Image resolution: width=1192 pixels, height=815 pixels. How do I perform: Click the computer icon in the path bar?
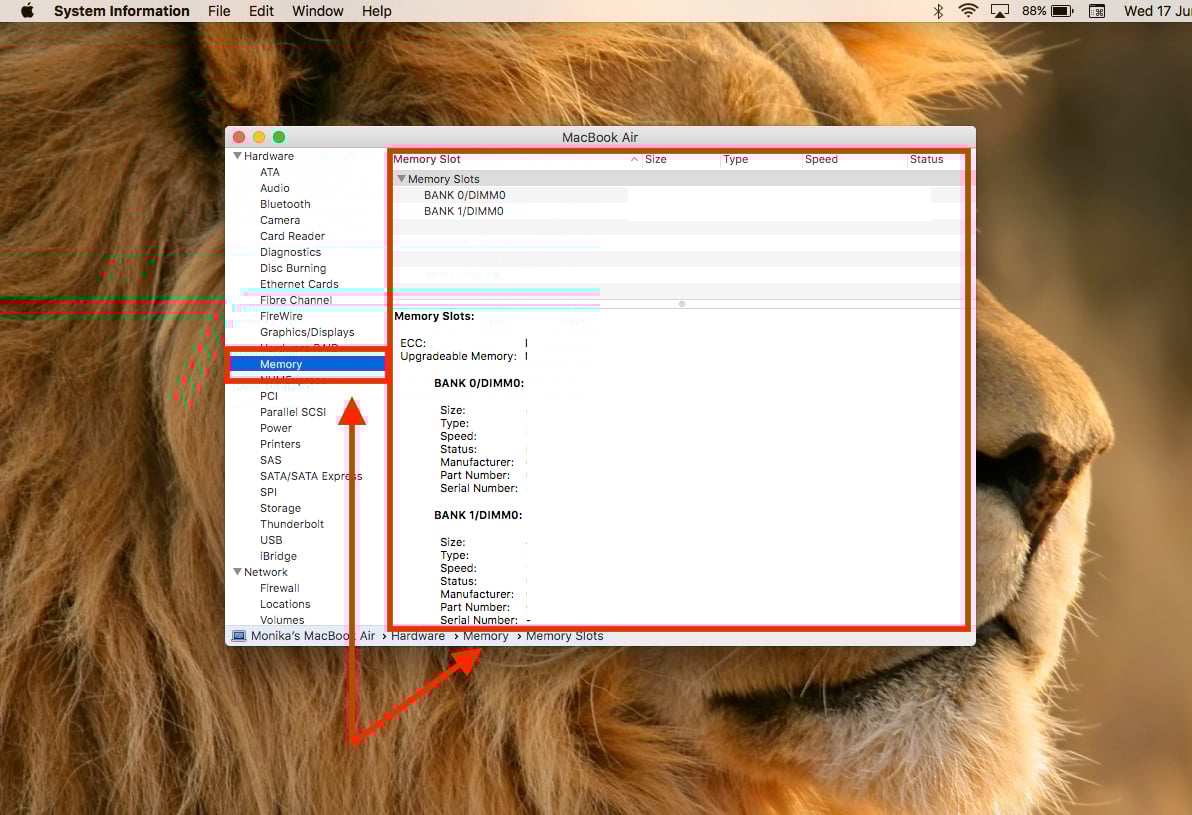pyautogui.click(x=239, y=636)
